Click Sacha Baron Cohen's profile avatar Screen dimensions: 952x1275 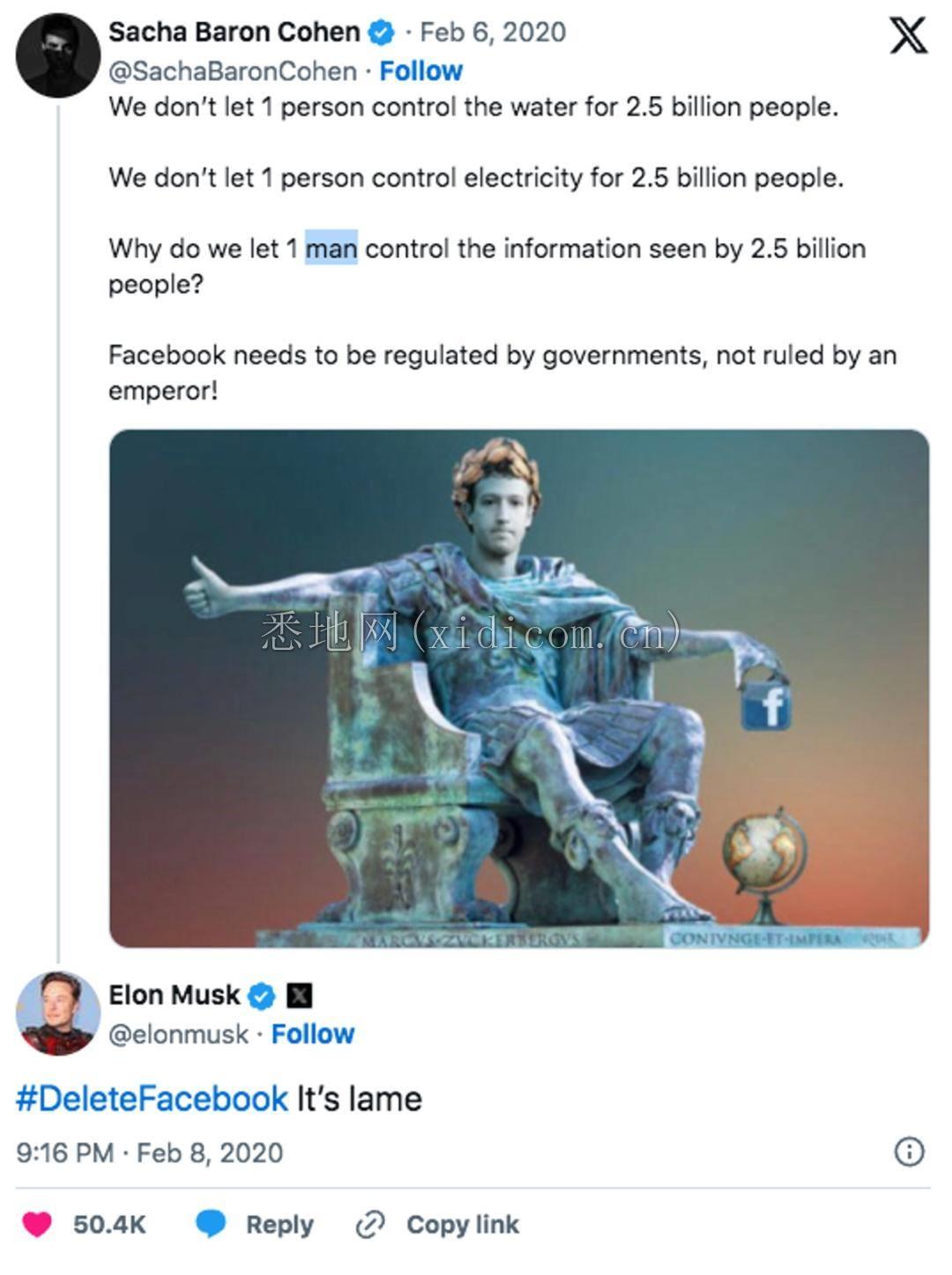point(58,55)
